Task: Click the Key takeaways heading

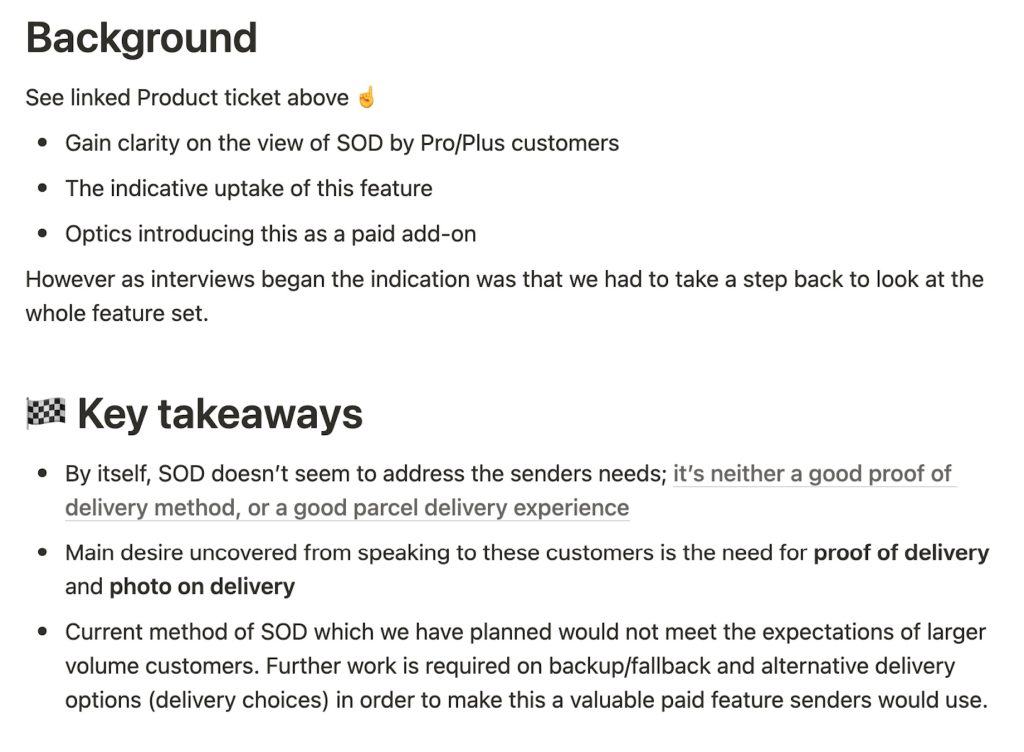Action: click(x=219, y=414)
